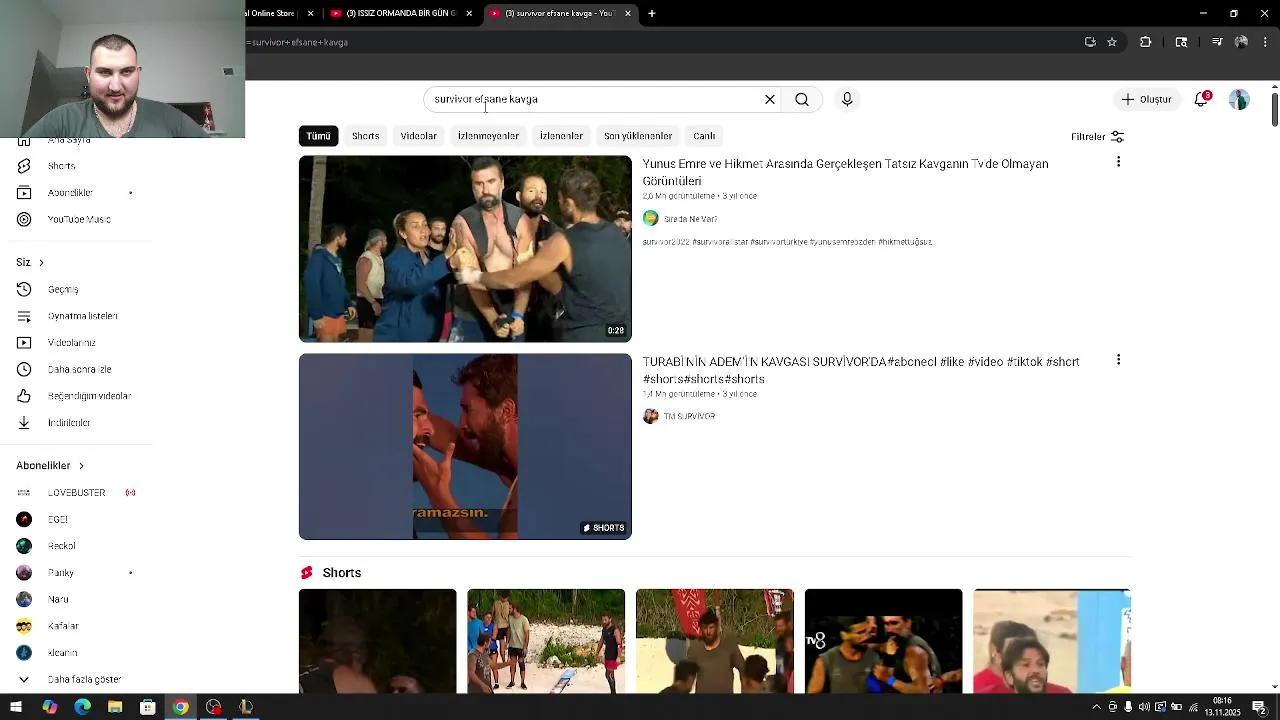Bookmark this page with the star
This screenshot has width=1280, height=720.
click(1112, 42)
